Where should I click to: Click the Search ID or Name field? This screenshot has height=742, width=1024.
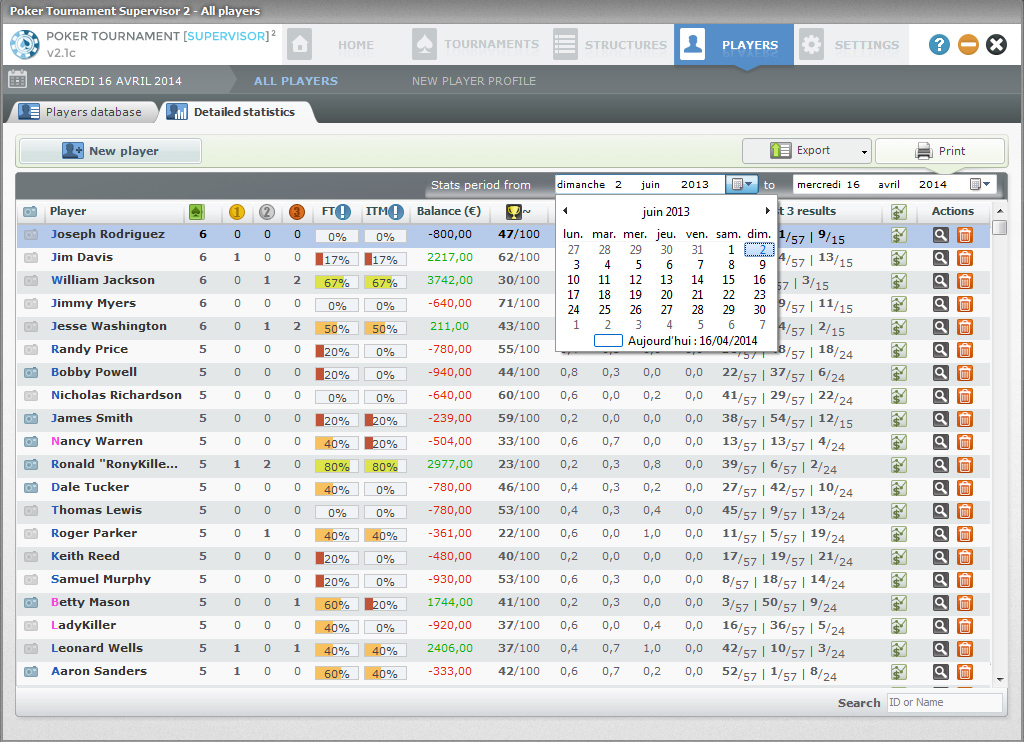944,703
